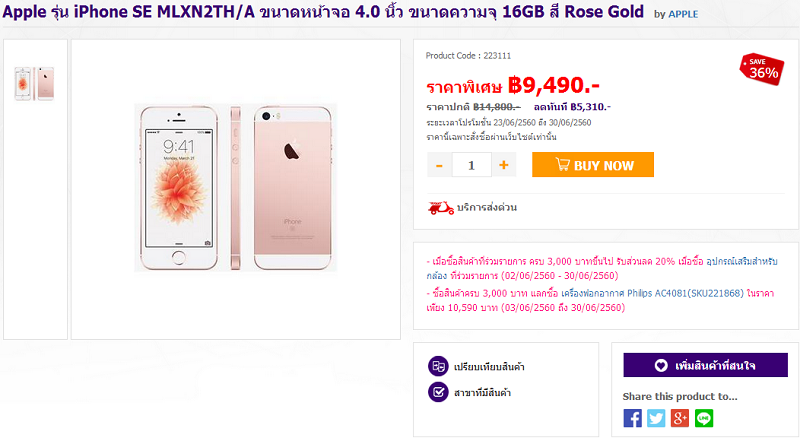This screenshot has width=800, height=441.
Task: Click the branches with stock text link
Action: 483,393
